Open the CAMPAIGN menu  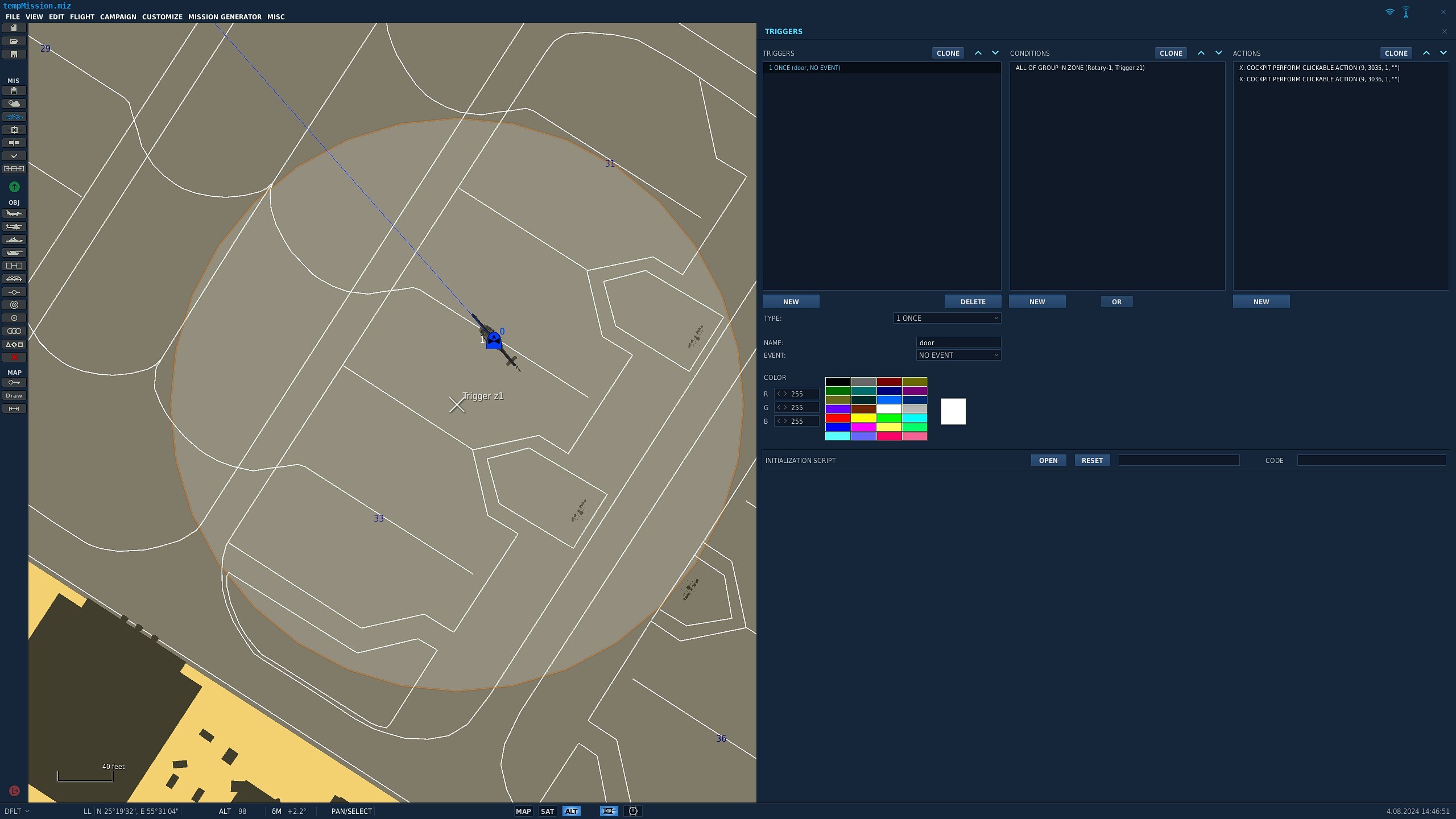(x=118, y=16)
